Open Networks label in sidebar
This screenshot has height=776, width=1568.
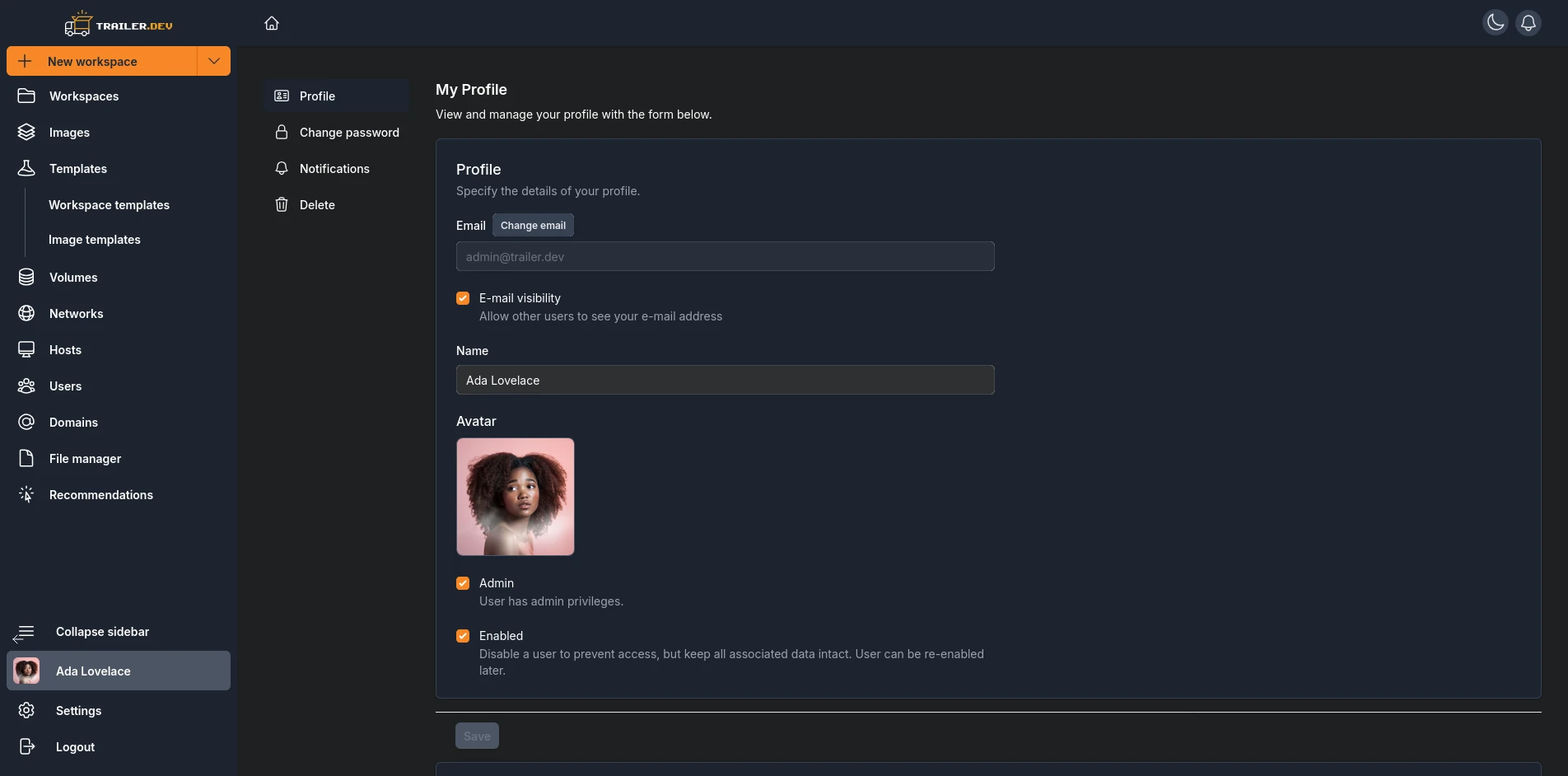76,313
